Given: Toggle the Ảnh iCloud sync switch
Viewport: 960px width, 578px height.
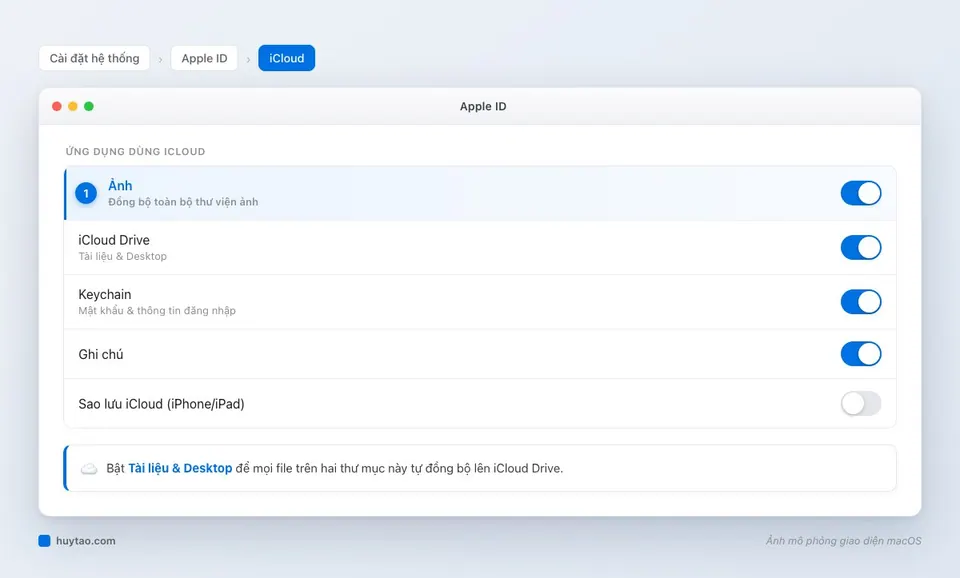Looking at the screenshot, I should click(860, 193).
